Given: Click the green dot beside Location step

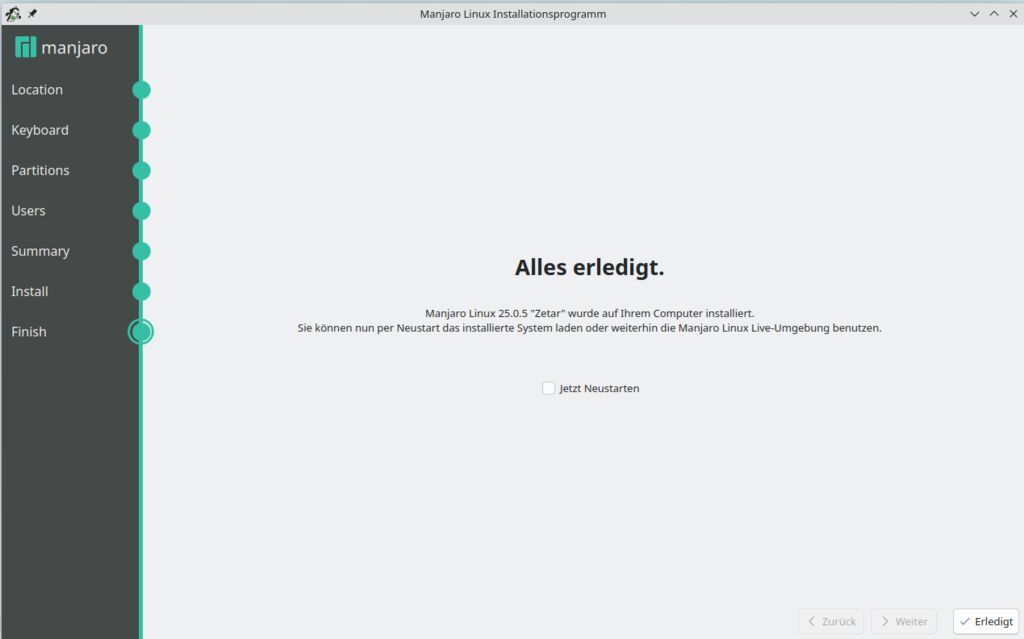Looking at the screenshot, I should pos(141,90).
